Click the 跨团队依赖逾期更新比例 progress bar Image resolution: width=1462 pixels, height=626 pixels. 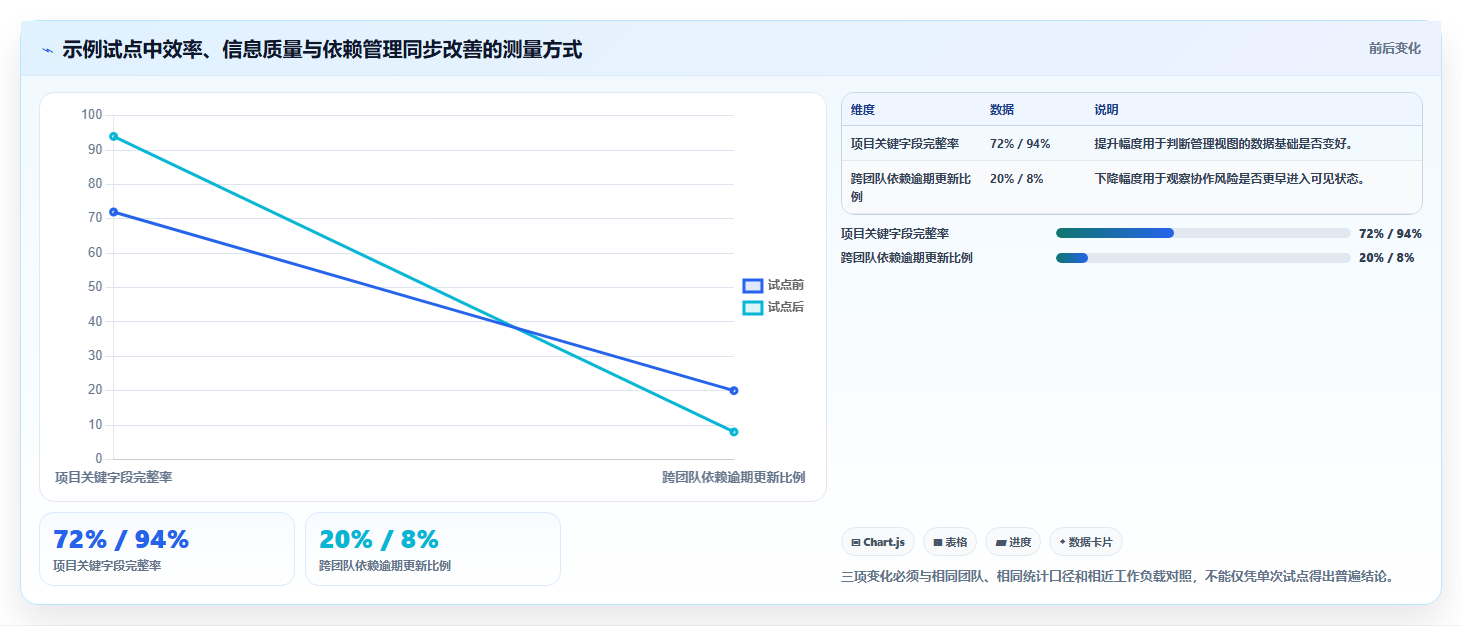(1203, 258)
